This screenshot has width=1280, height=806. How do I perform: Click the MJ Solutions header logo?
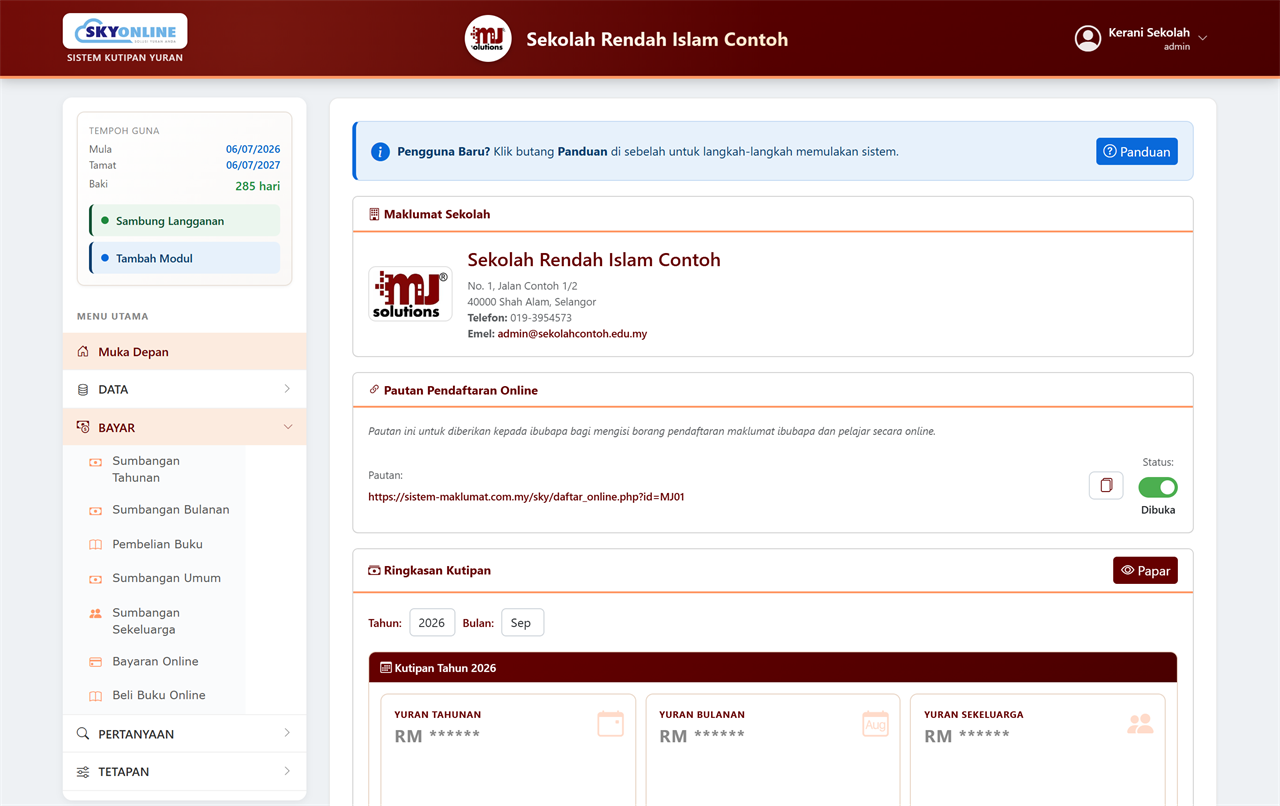488,39
